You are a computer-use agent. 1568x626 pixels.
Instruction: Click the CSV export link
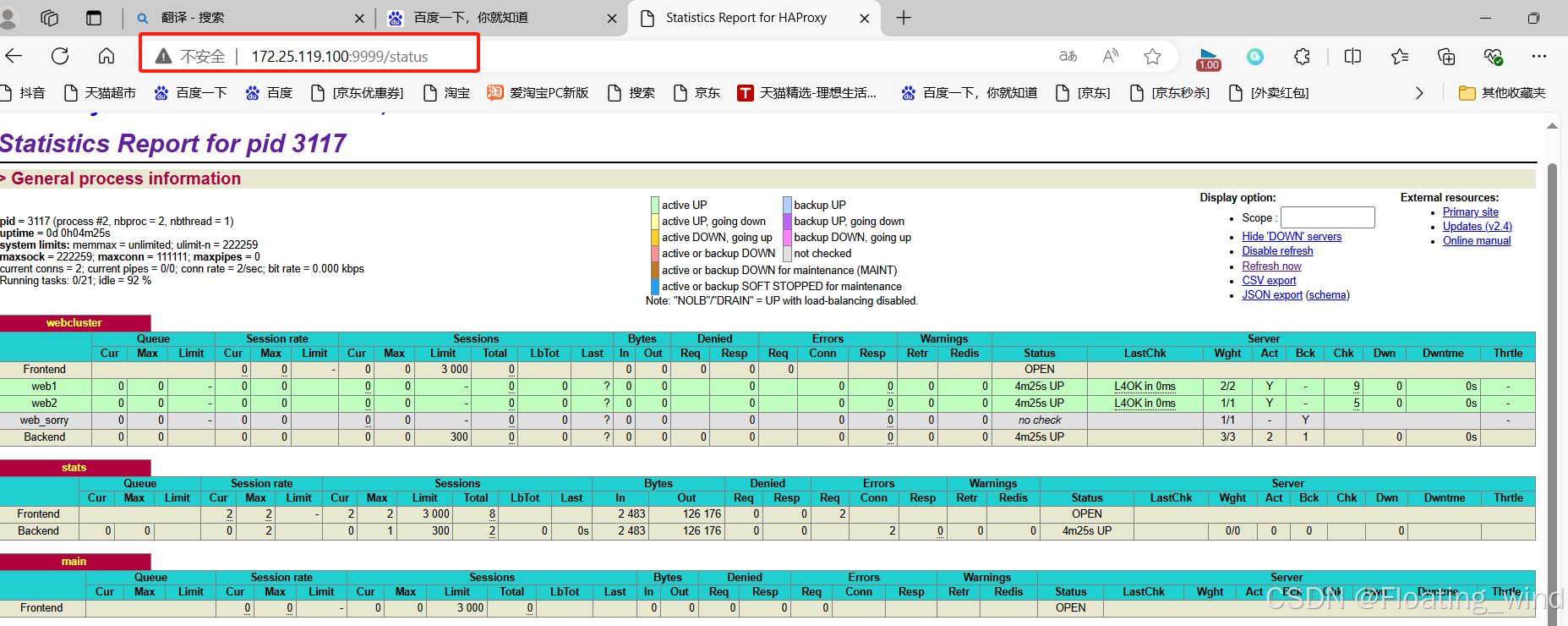pyautogui.click(x=1268, y=281)
